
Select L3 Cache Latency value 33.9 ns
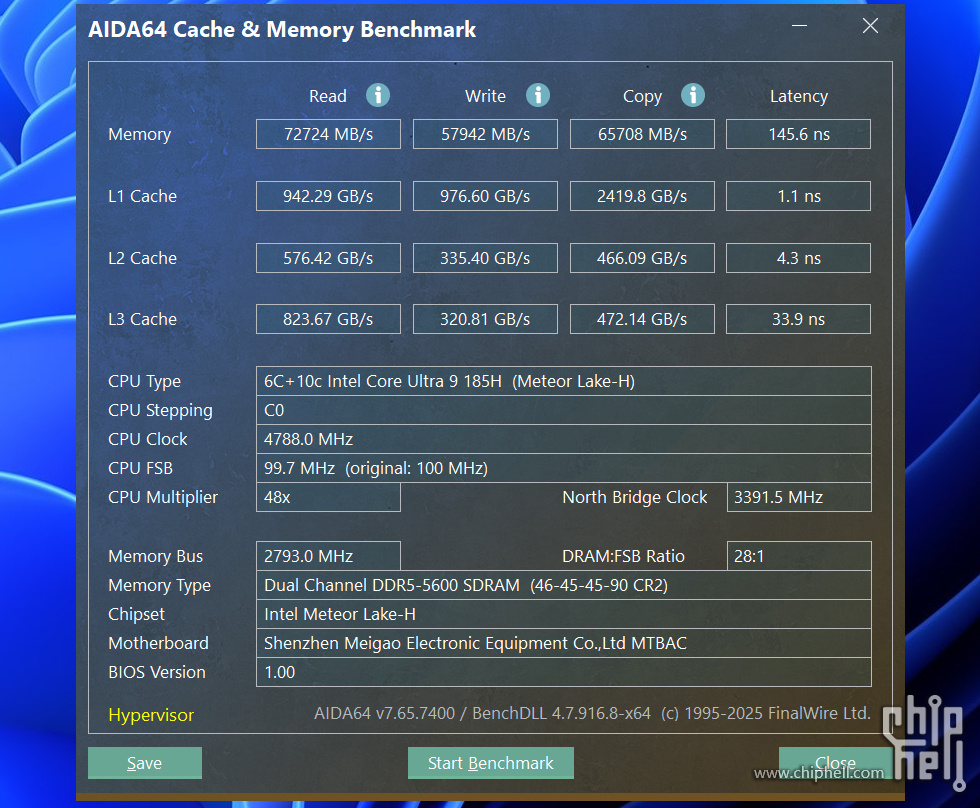(x=798, y=319)
